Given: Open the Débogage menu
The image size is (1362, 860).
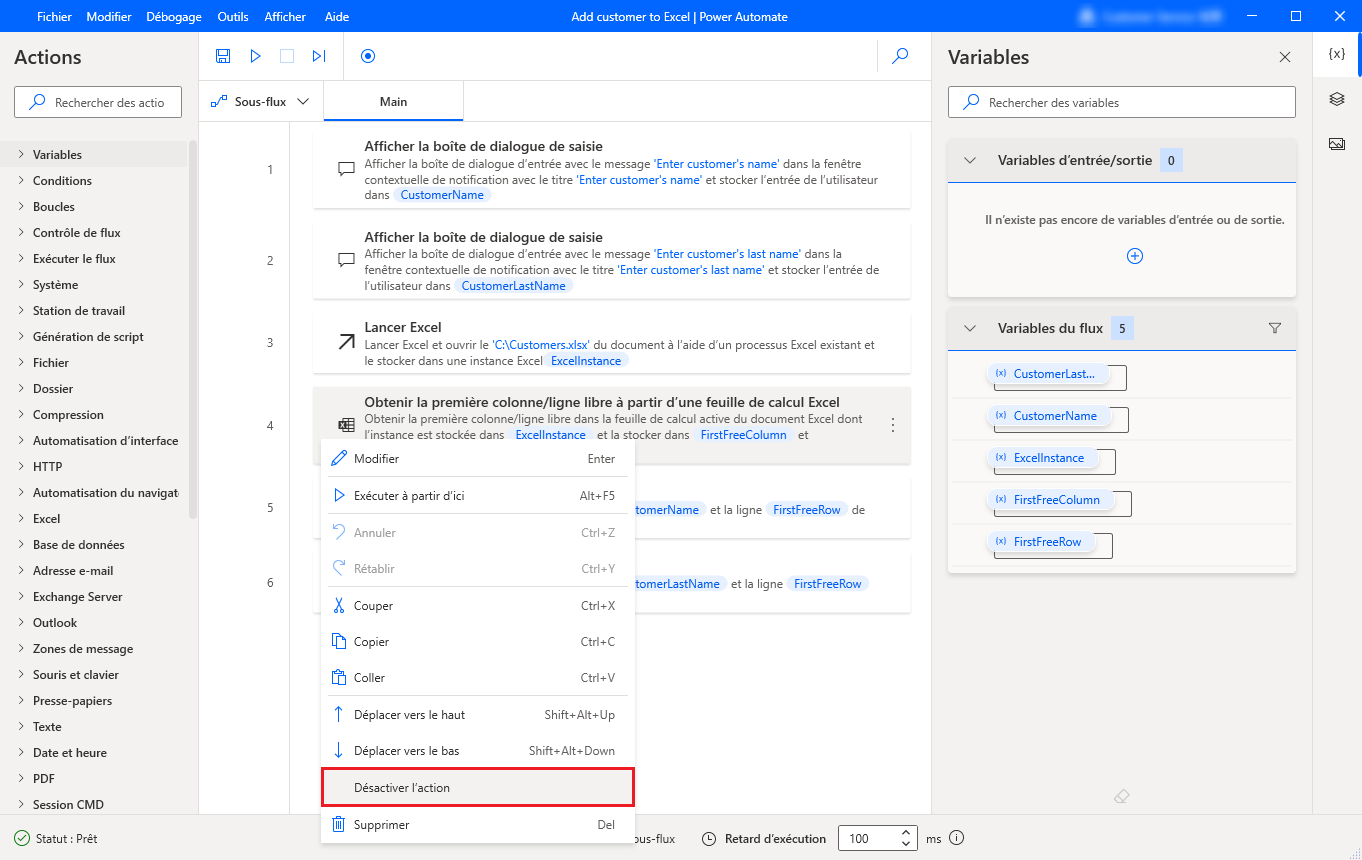Looking at the screenshot, I should point(173,17).
